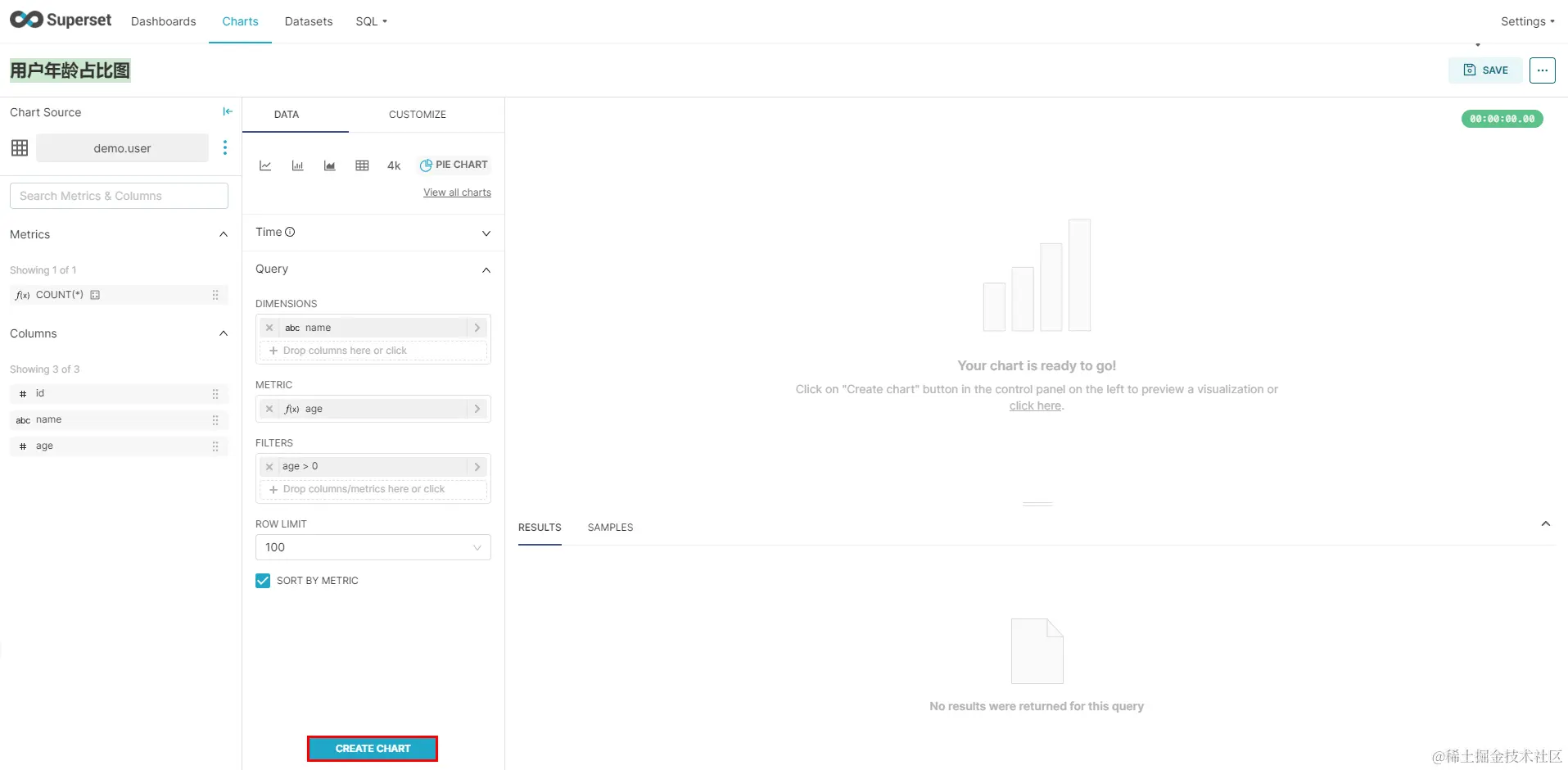The height and width of the screenshot is (770, 1568).
Task: Open age metric options arrow
Action: [477, 409]
